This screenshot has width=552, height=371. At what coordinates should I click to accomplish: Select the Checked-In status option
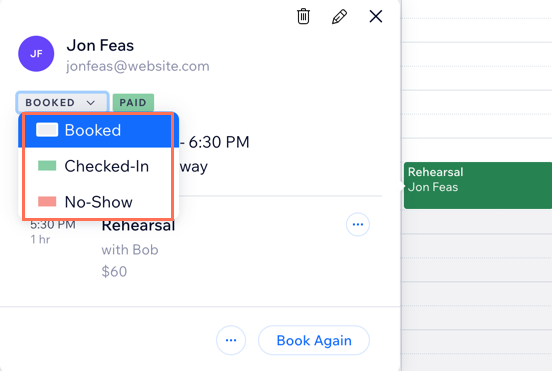[x=99, y=166]
